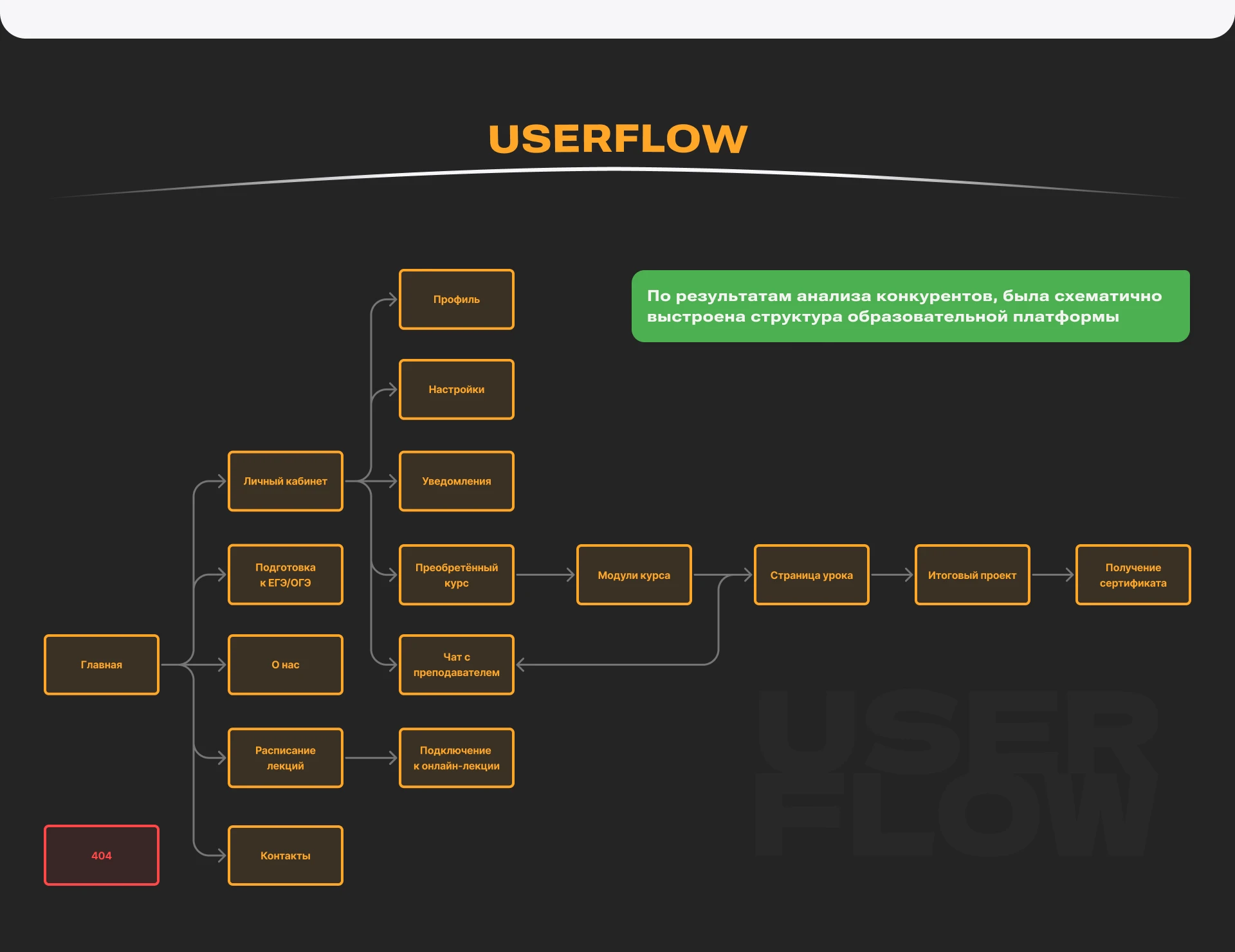Click the Профиль node
This screenshot has height=952, width=1235.
[x=457, y=299]
